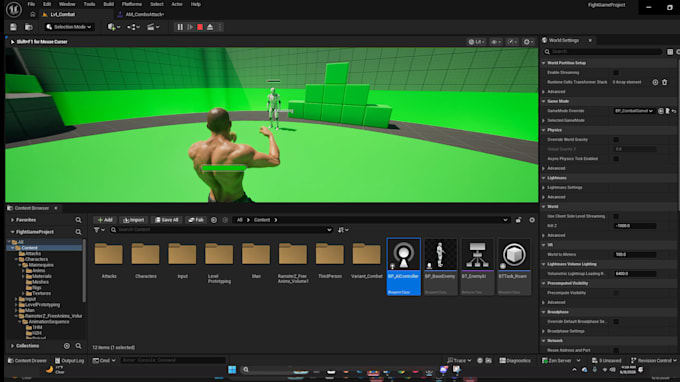
Task: Expand the Favorites section
Action: pos(12,220)
